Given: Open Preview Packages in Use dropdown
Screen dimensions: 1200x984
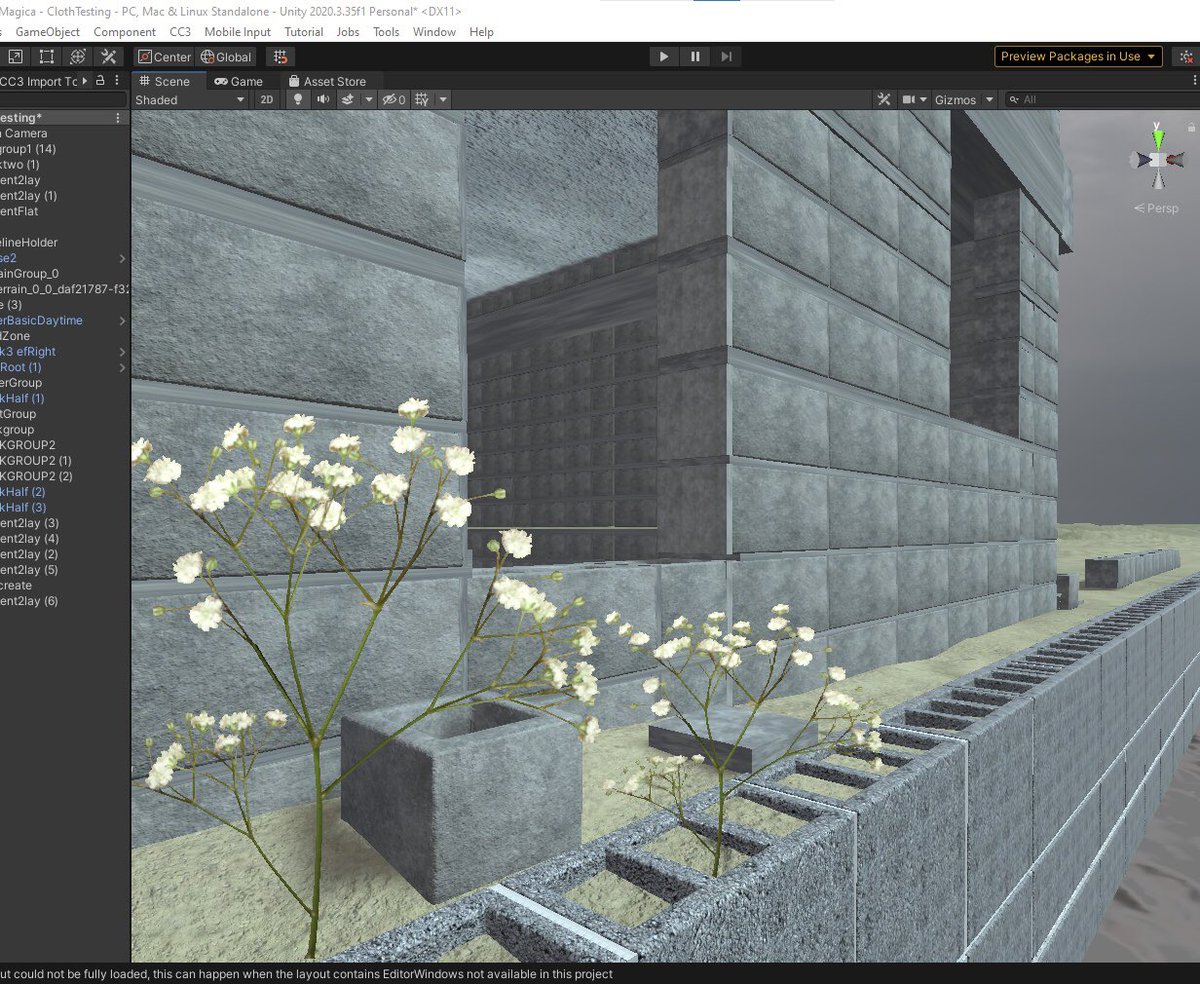Looking at the screenshot, I should pos(1079,57).
